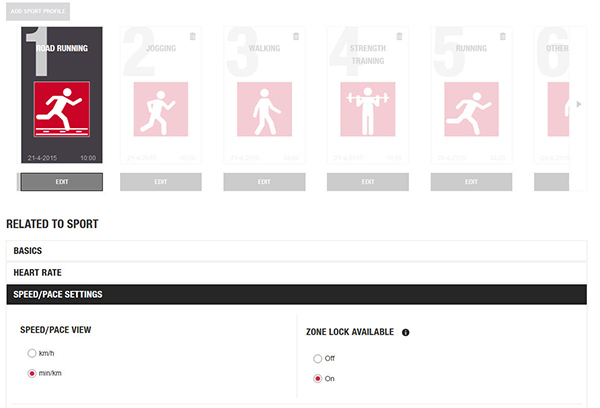The image size is (600, 408).
Task: Select the Jogging sport profile icon
Action: [160, 109]
